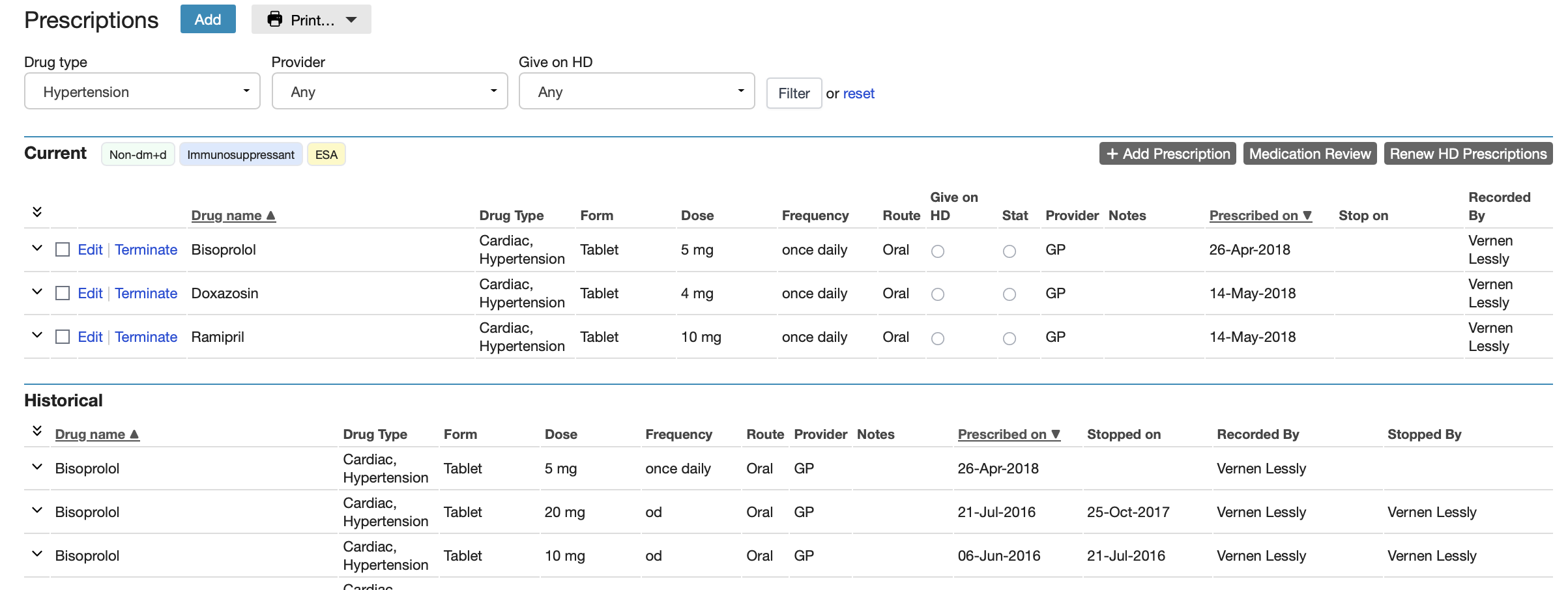This screenshot has width=1568, height=590.
Task: Toggle Stat radio for Doxazosin
Action: [1009, 295]
